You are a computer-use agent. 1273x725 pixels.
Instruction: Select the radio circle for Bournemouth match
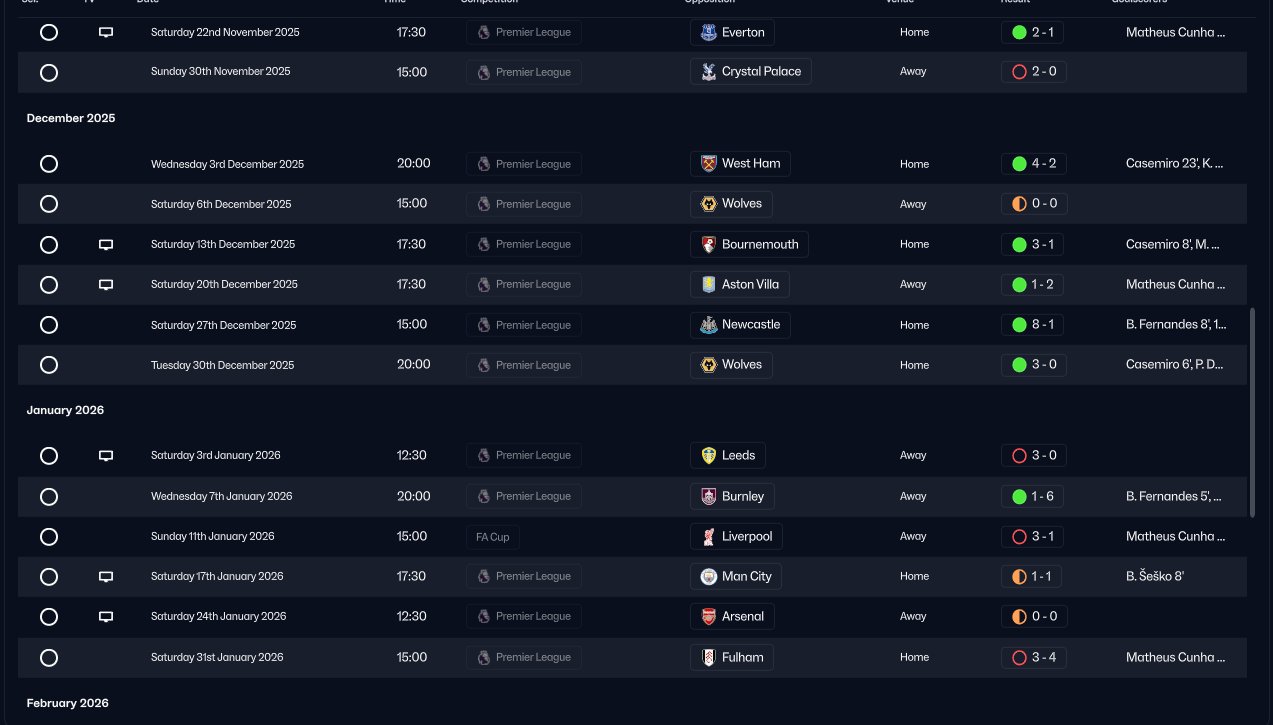49,244
